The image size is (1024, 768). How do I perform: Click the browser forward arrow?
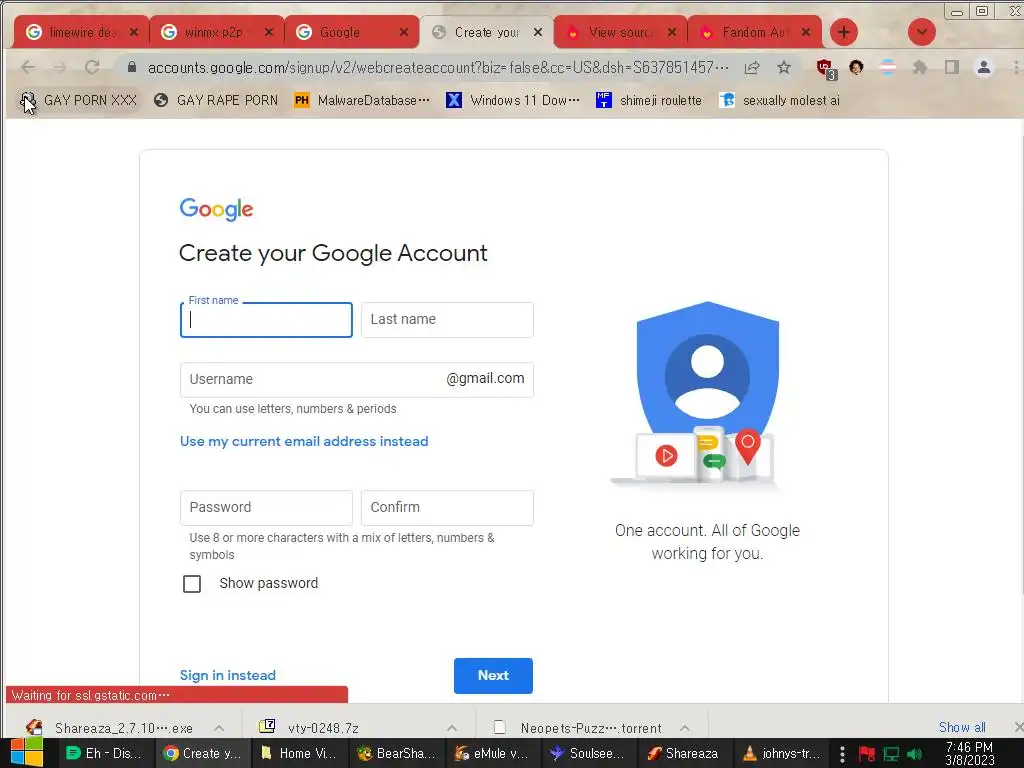click(59, 67)
